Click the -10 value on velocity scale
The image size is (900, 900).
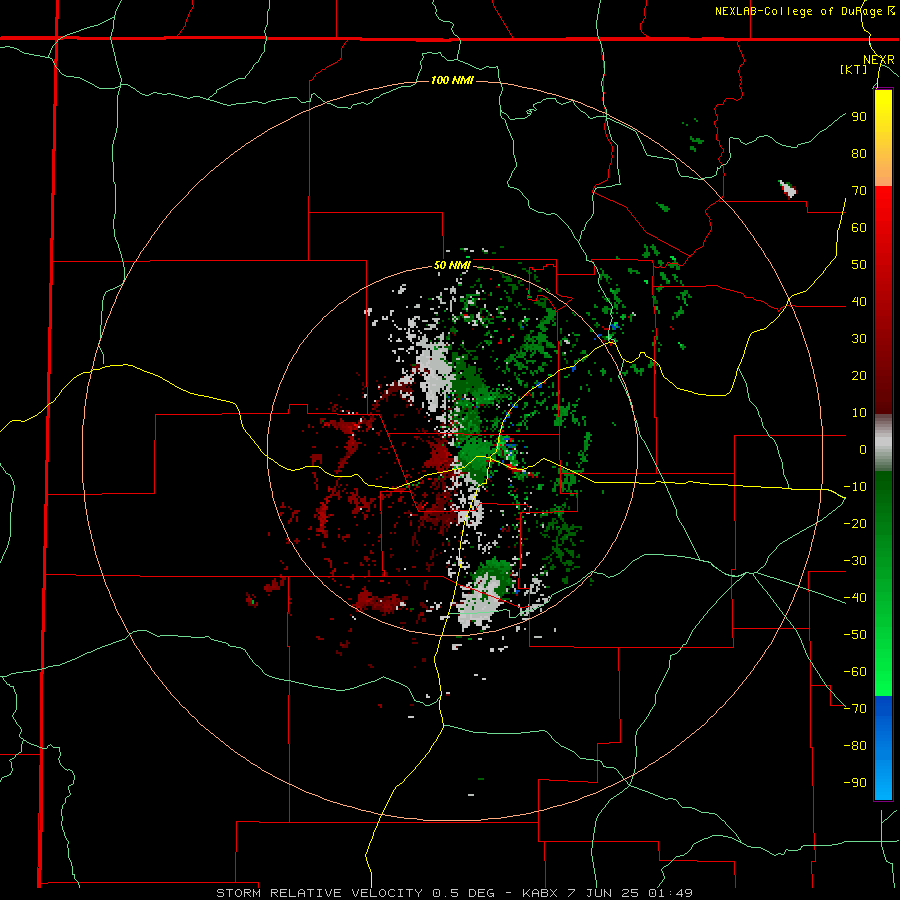pyautogui.click(x=855, y=487)
